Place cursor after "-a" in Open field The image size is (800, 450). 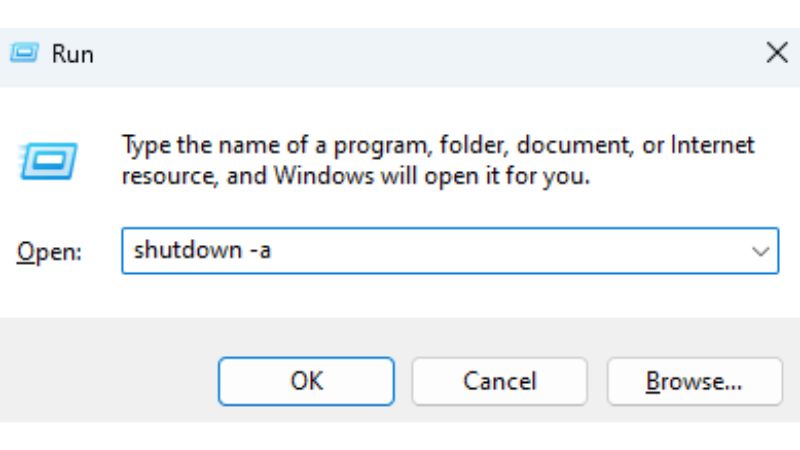(x=273, y=252)
